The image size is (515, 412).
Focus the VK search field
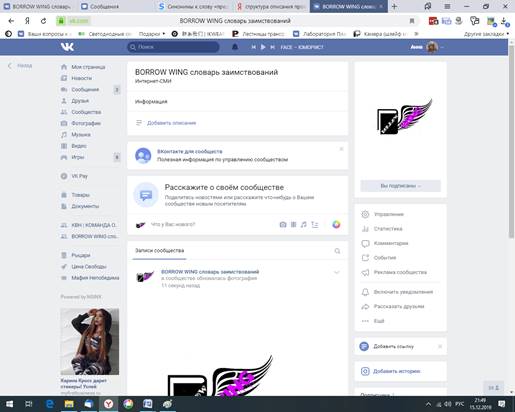point(173,47)
